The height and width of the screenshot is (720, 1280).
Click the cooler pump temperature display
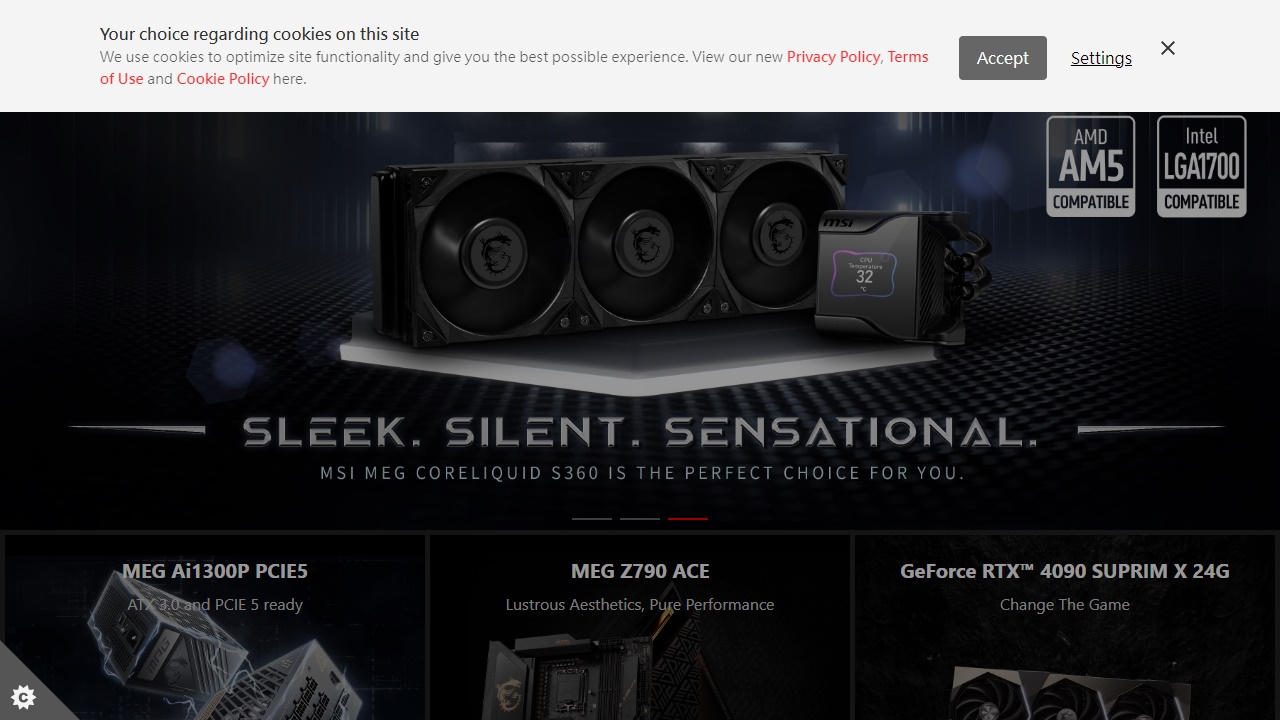point(865,271)
